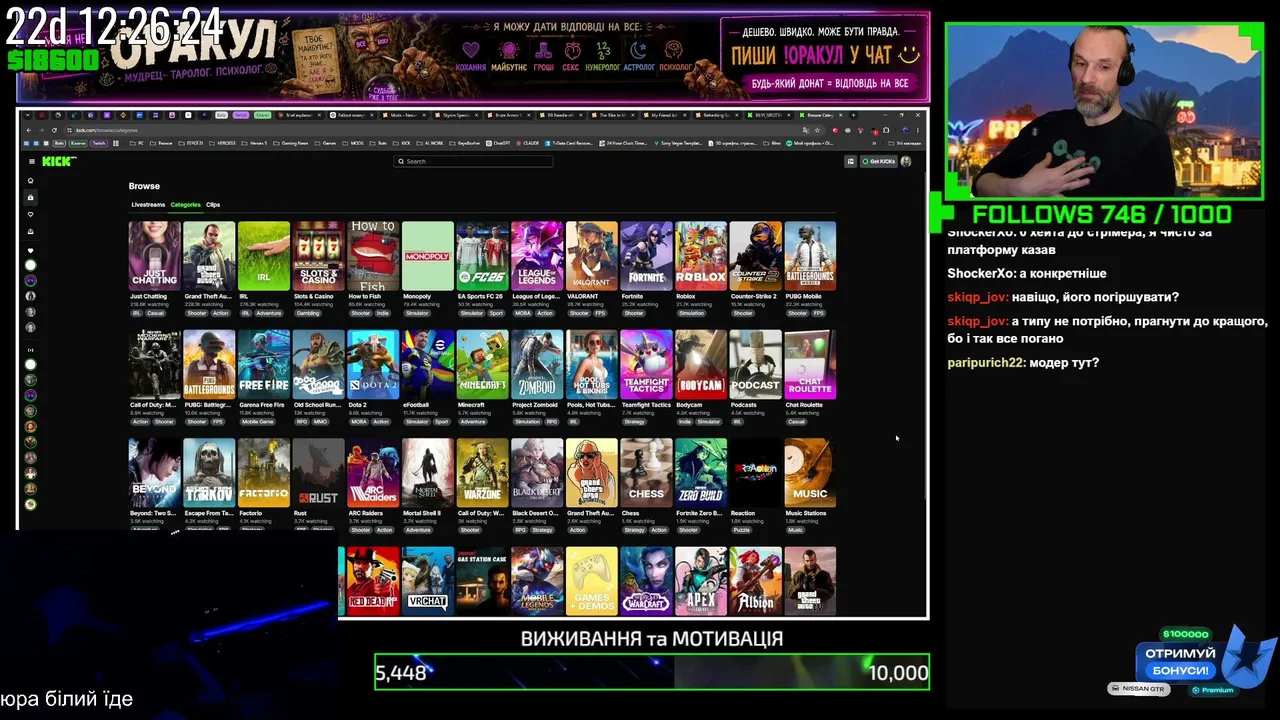Open the Counter-Strike 2 category cover
This screenshot has width=1280, height=720.
pyautogui.click(x=755, y=256)
